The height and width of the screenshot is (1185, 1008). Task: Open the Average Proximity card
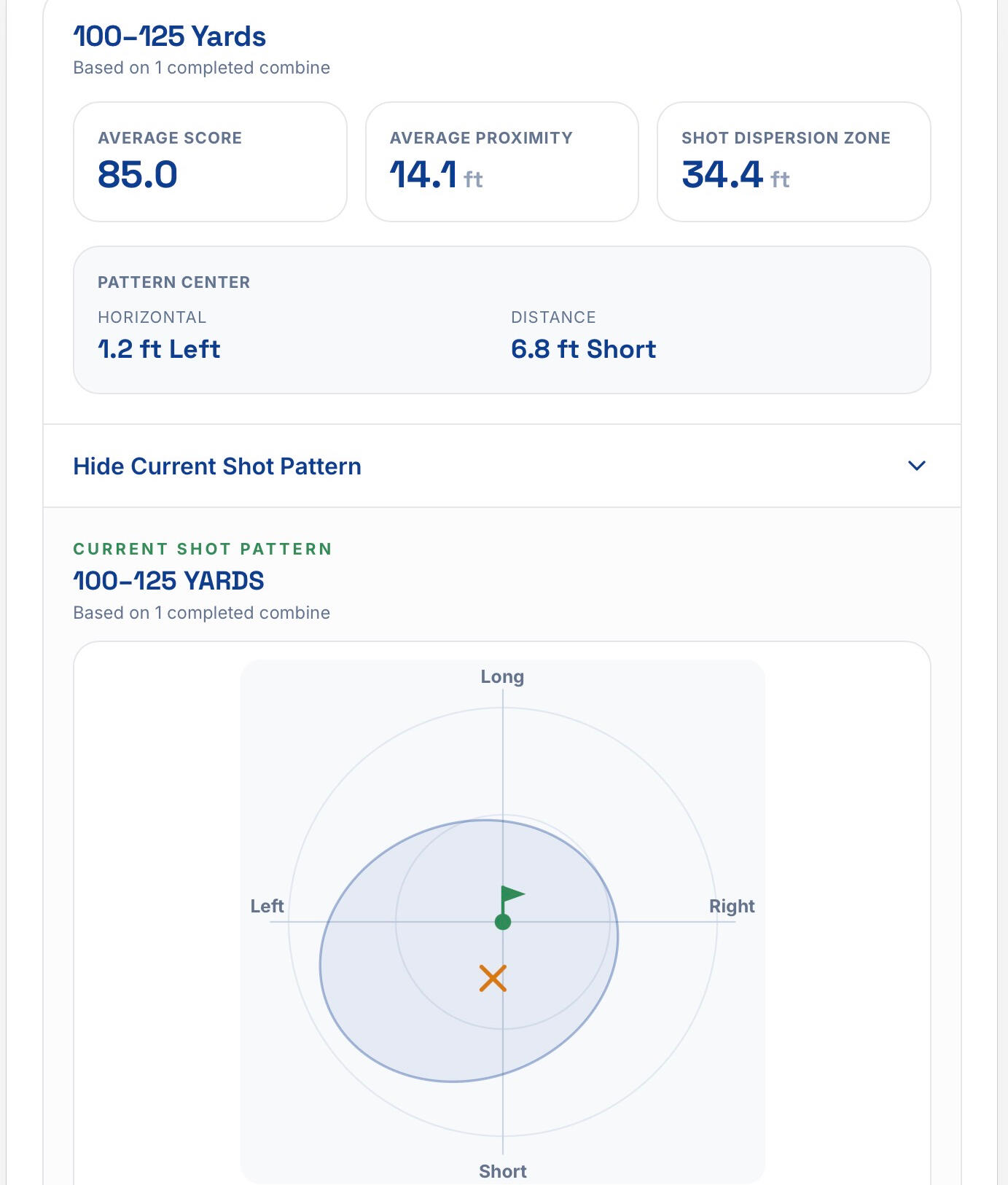click(x=502, y=162)
